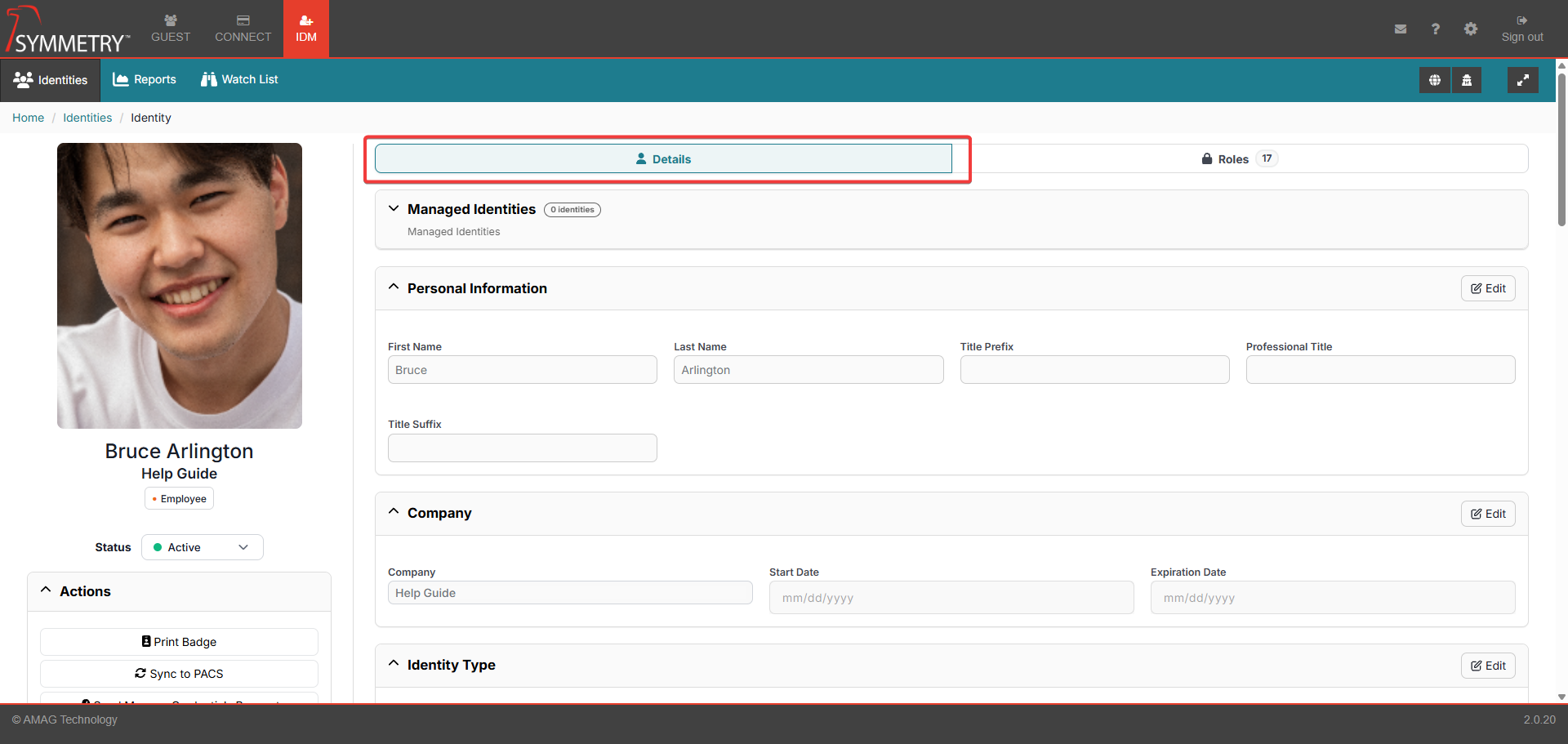Collapse the Company section
This screenshot has height=744, width=1568.
tap(394, 512)
